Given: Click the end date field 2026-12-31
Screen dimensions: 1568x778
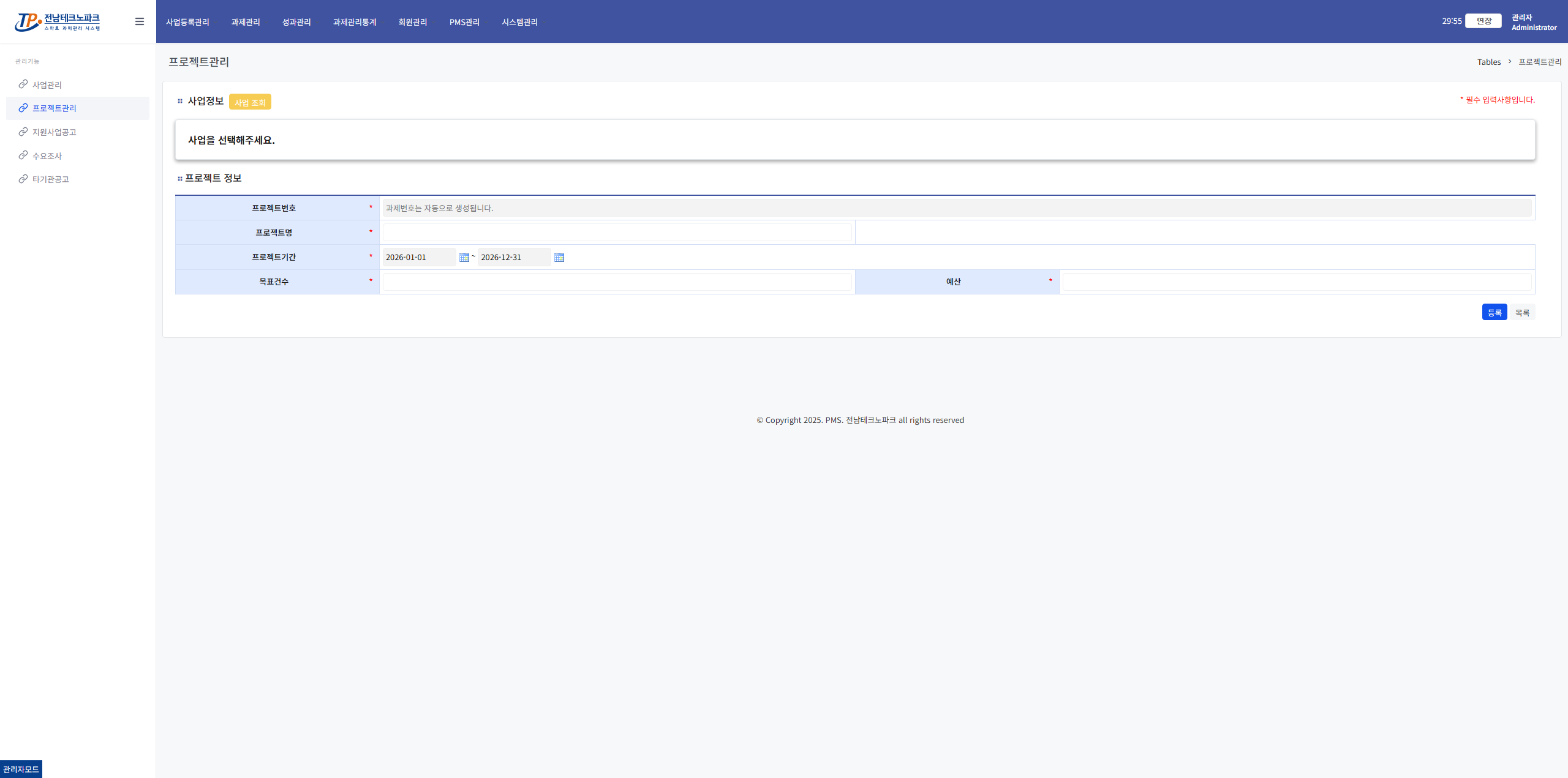Looking at the screenshot, I should (514, 257).
